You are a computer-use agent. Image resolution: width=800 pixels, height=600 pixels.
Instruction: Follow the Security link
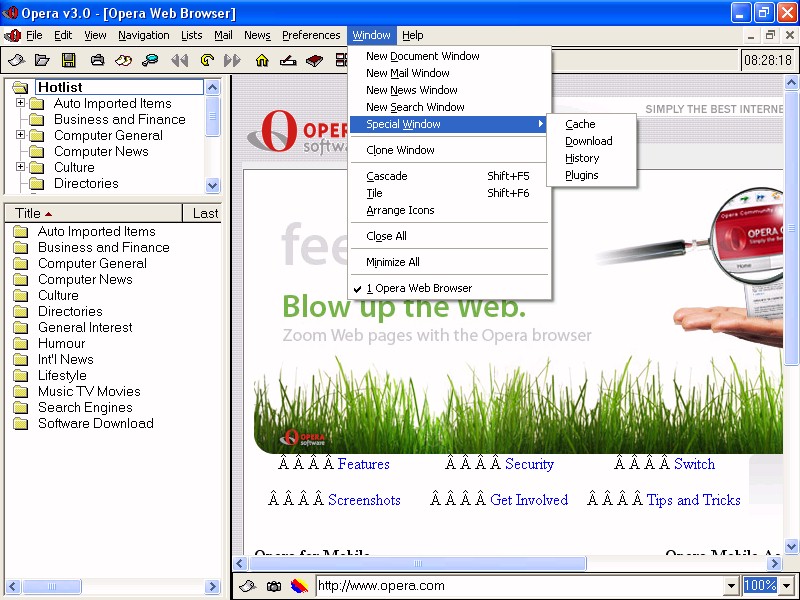529,464
